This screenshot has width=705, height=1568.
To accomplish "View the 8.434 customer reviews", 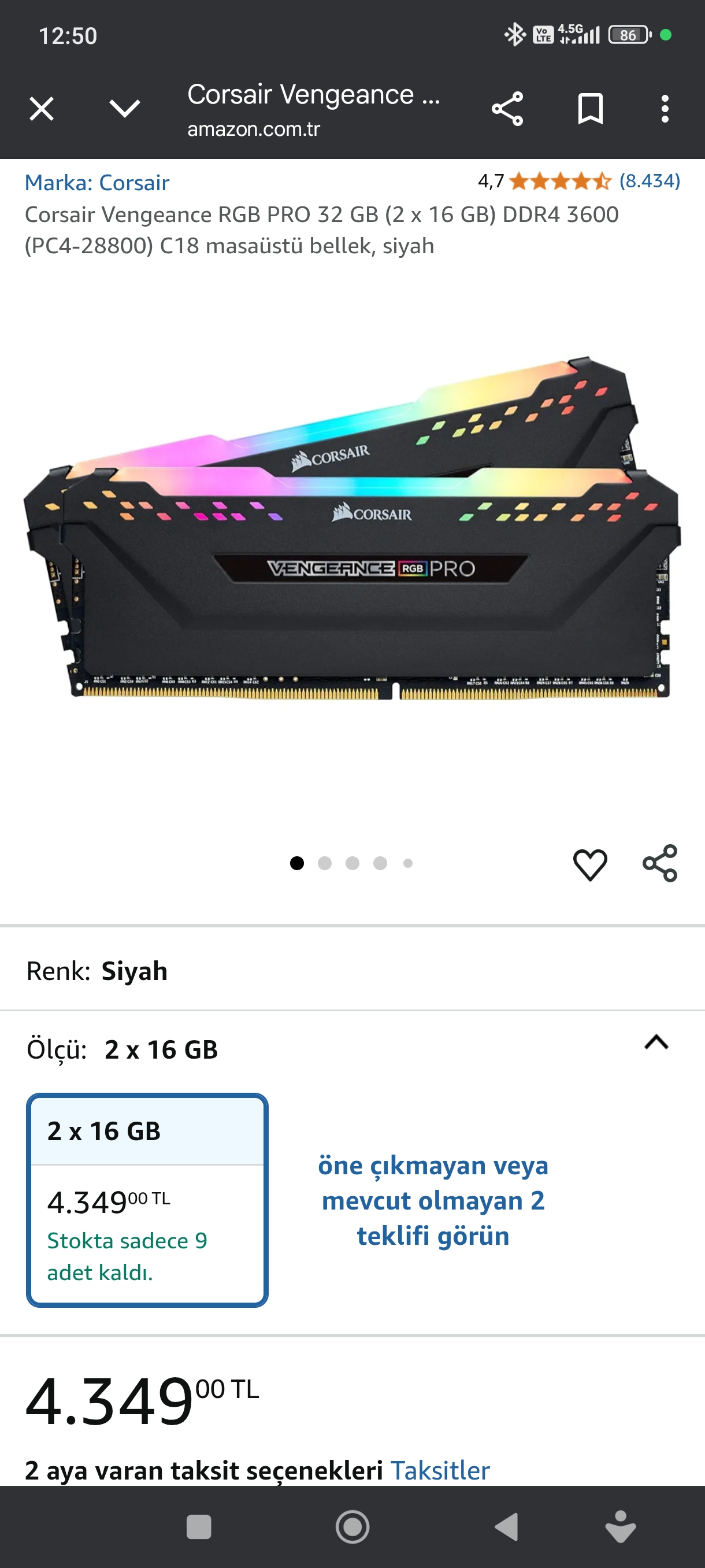I will pos(650,181).
